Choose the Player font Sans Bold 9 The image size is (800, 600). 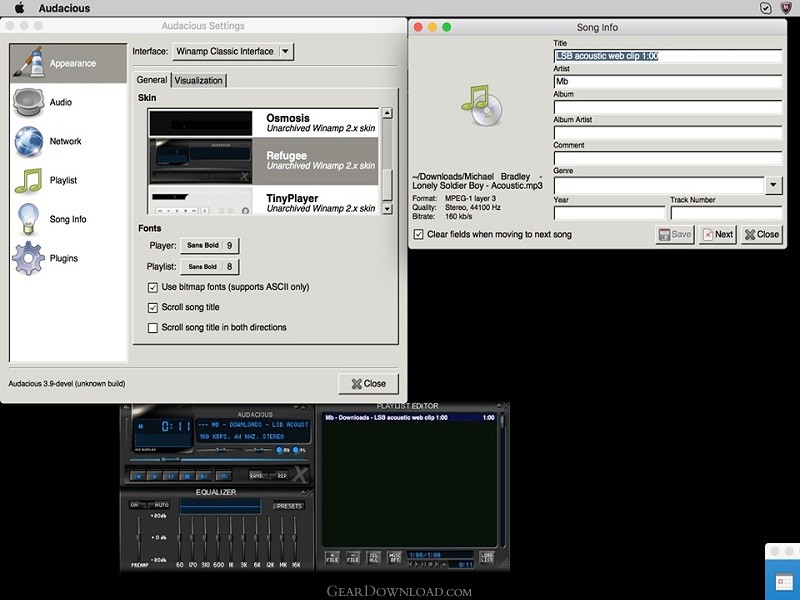[210, 245]
